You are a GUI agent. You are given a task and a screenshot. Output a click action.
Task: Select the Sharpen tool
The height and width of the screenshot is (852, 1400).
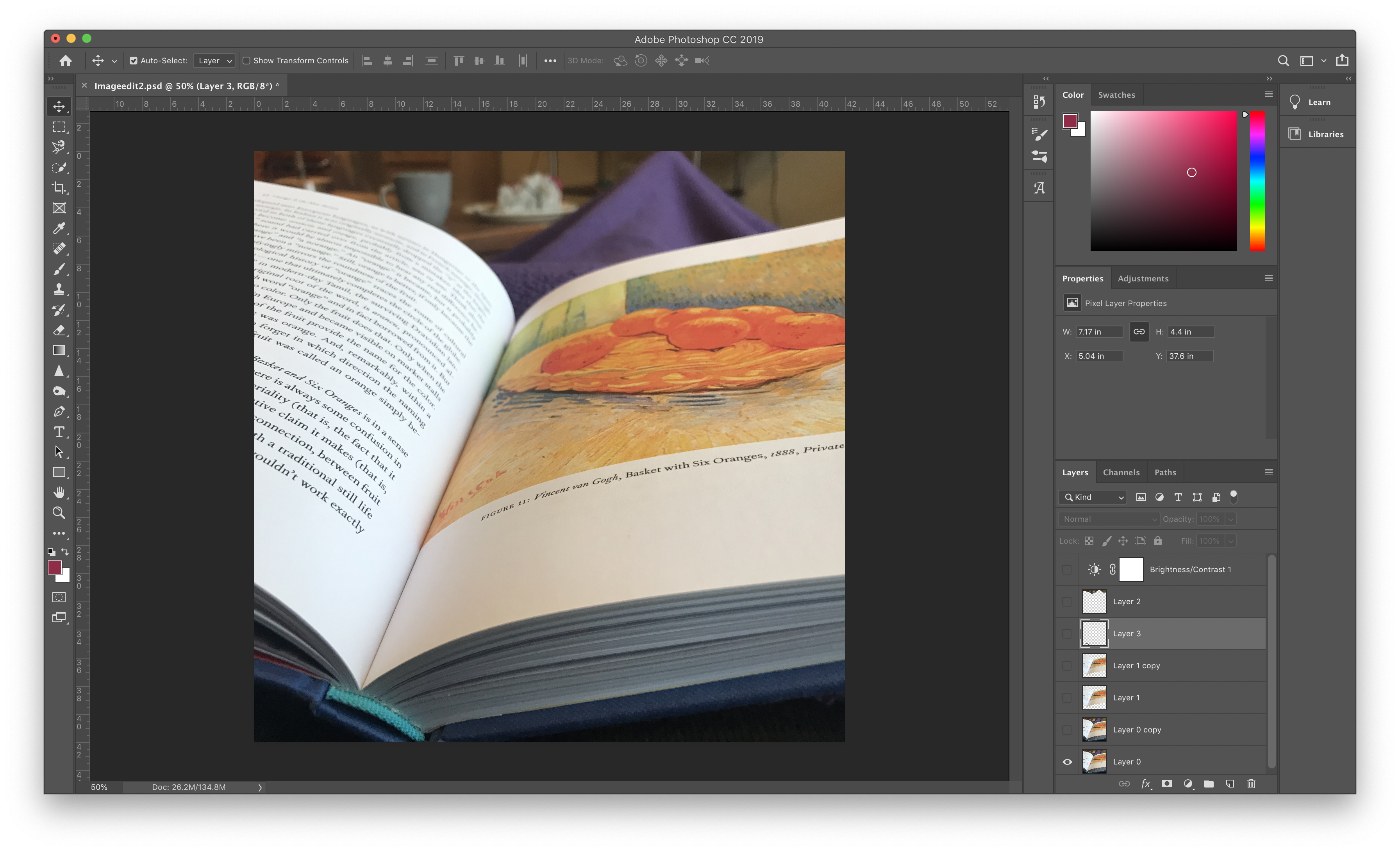[x=59, y=371]
